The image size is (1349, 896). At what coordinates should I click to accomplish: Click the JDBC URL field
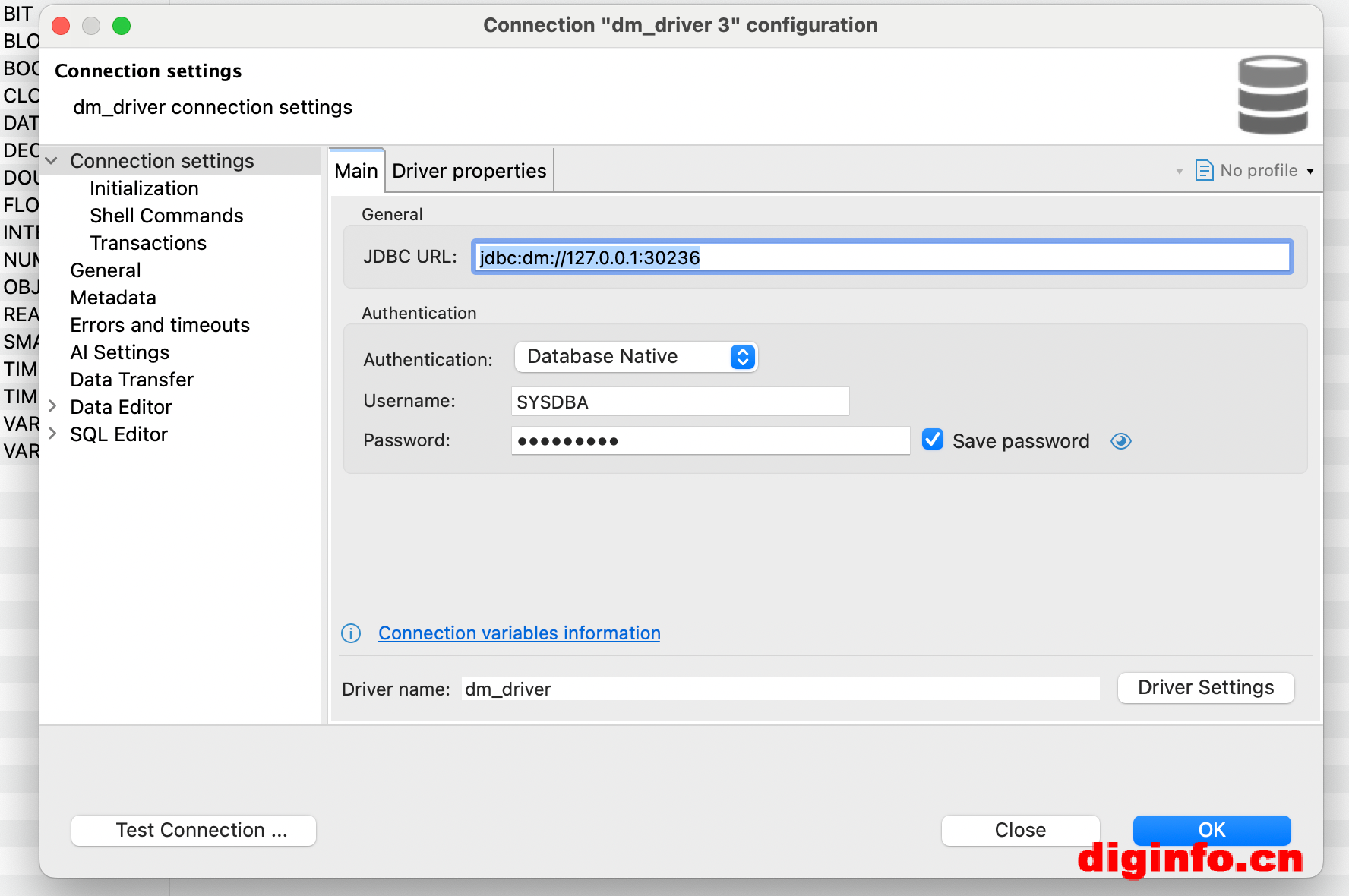coord(881,257)
